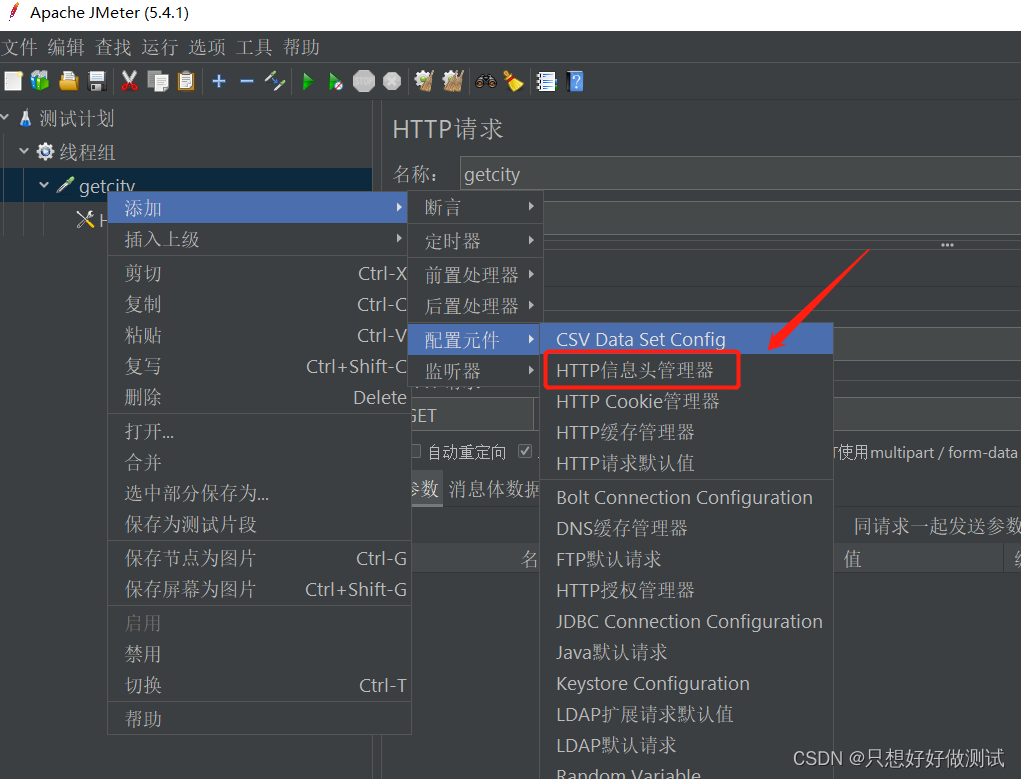Reset search with yellow broom icon
Screen dimensions: 1021x779
pos(513,81)
